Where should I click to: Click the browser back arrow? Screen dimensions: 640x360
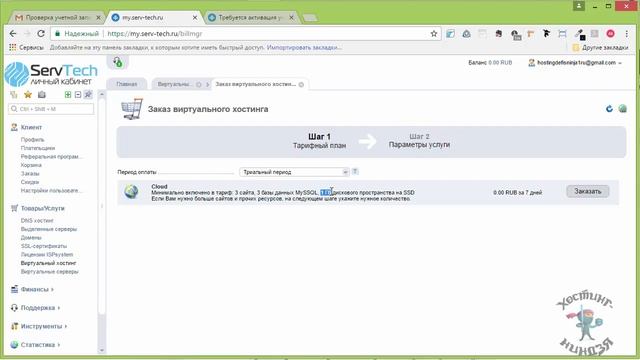pos(13,34)
